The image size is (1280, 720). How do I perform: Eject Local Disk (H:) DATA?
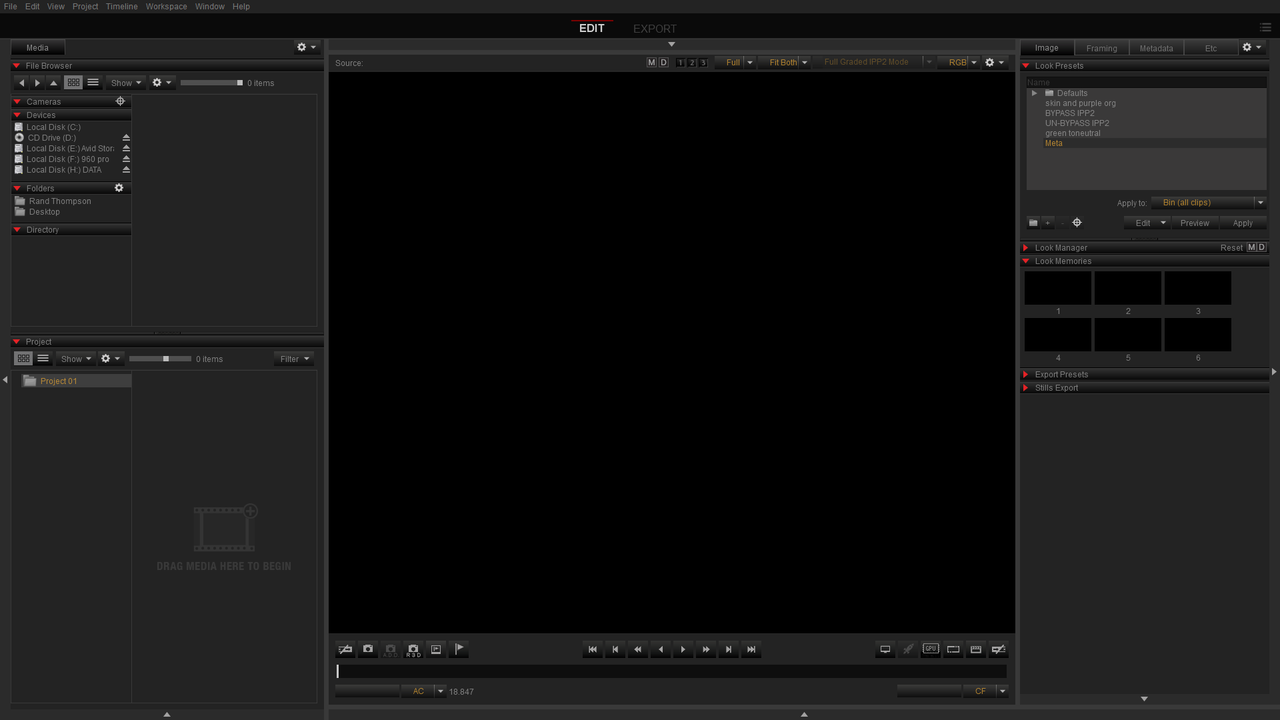126,170
